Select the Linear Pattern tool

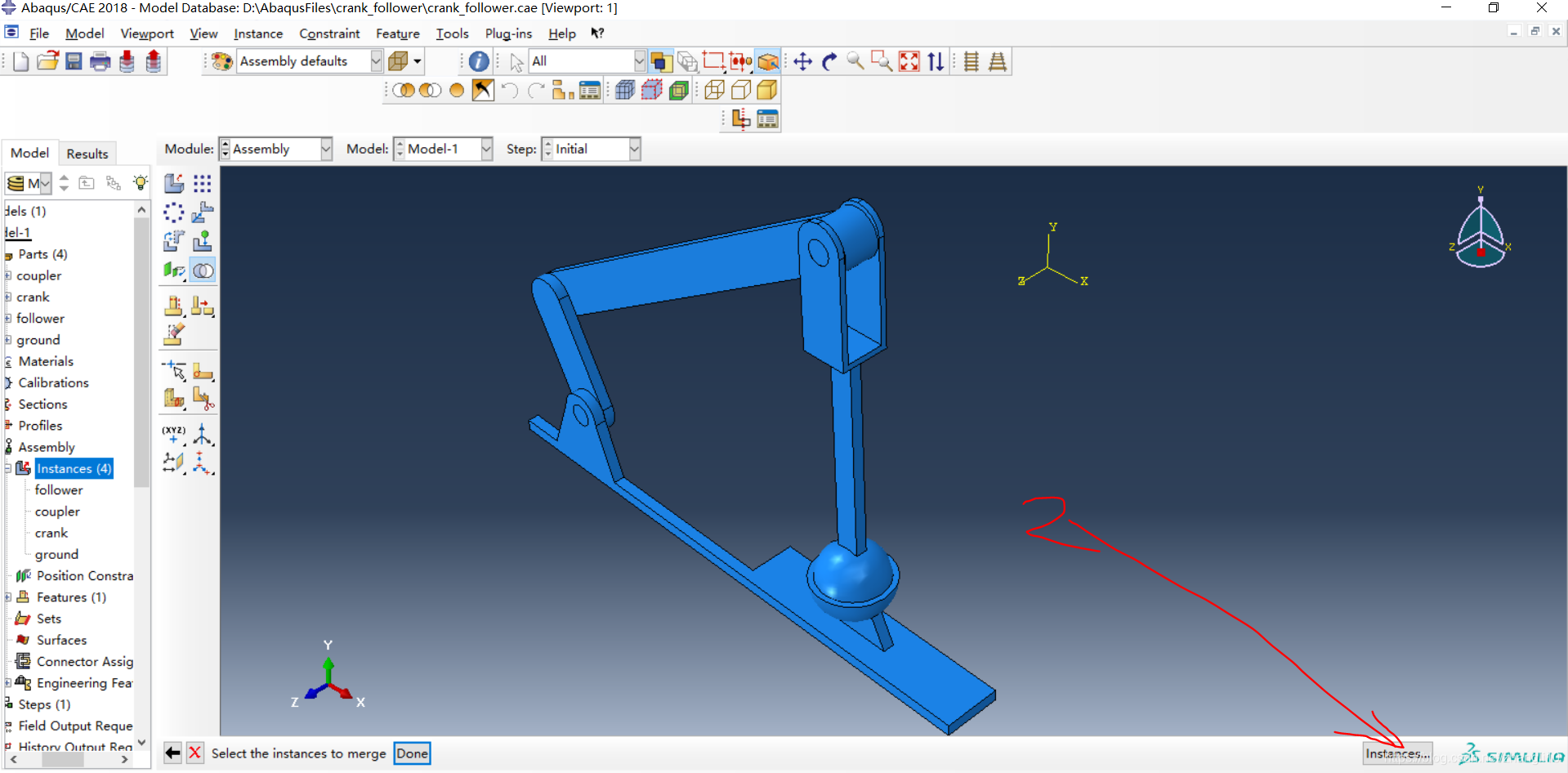(x=202, y=183)
